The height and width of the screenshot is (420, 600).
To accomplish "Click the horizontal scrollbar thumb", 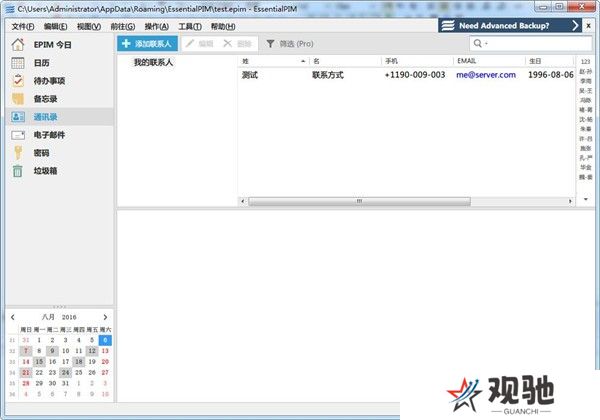I will 359,201.
